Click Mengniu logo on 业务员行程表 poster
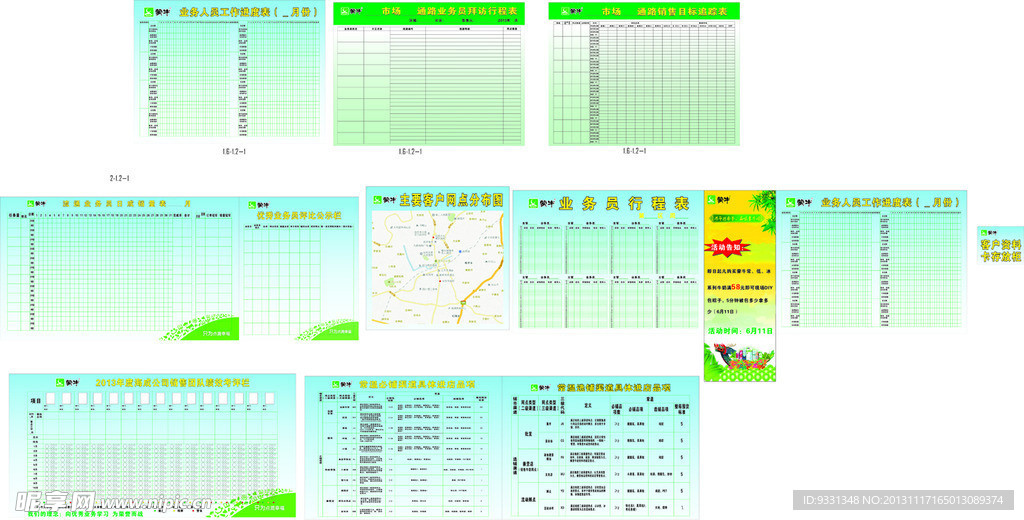The height and width of the screenshot is (520, 1024). click(x=540, y=204)
